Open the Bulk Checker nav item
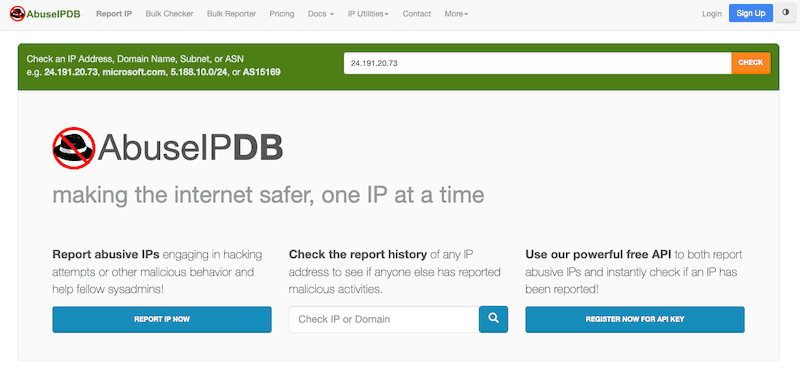The height and width of the screenshot is (370, 800). tap(169, 14)
